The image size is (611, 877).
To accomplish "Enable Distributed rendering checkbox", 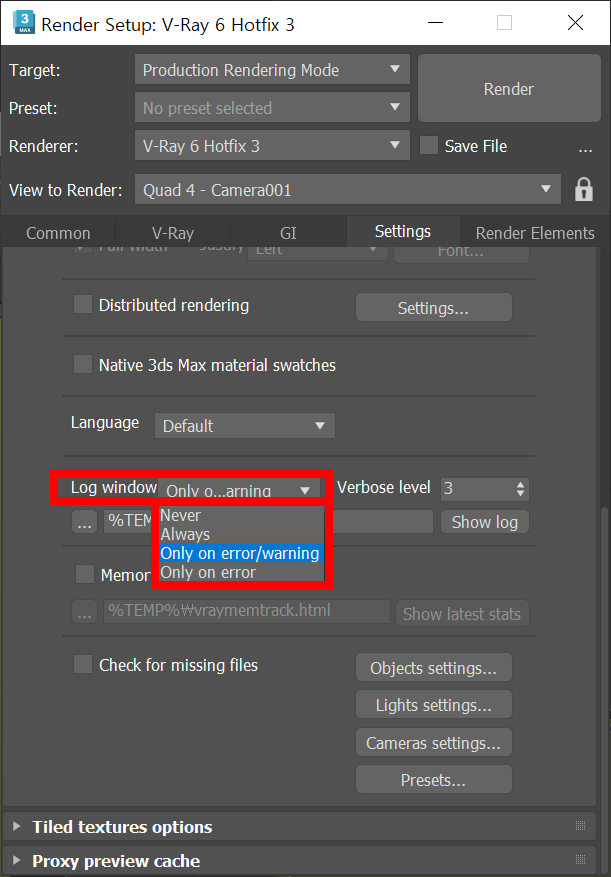I will [83, 305].
